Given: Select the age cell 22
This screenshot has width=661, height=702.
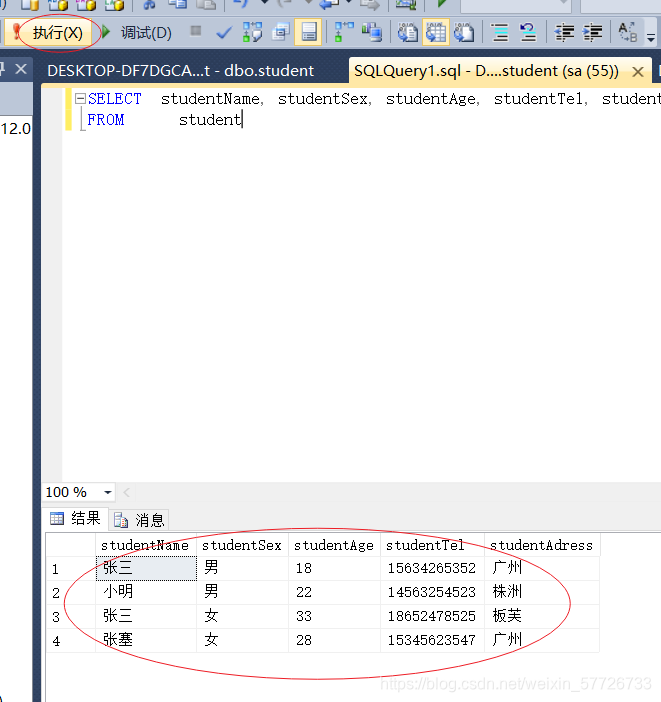Looking at the screenshot, I should [x=335, y=592].
